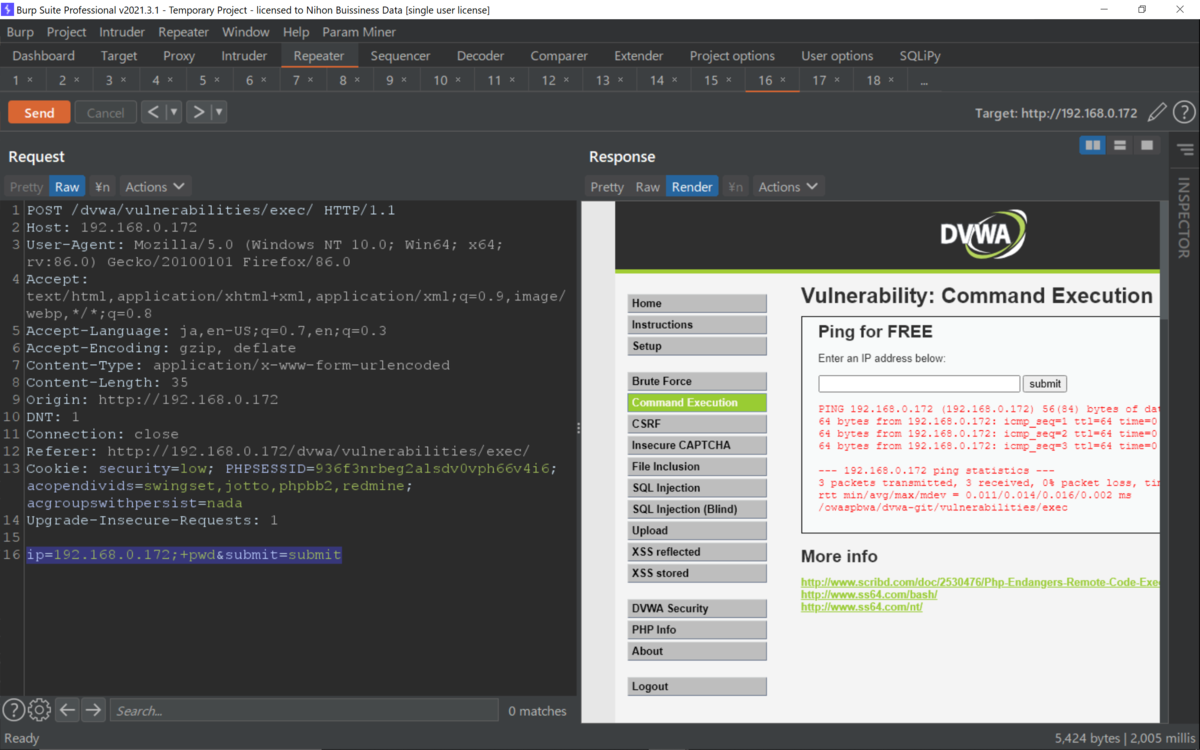Image resolution: width=1200 pixels, height=750 pixels.
Task: Select top-bottom split layout icon
Action: tap(1120, 146)
